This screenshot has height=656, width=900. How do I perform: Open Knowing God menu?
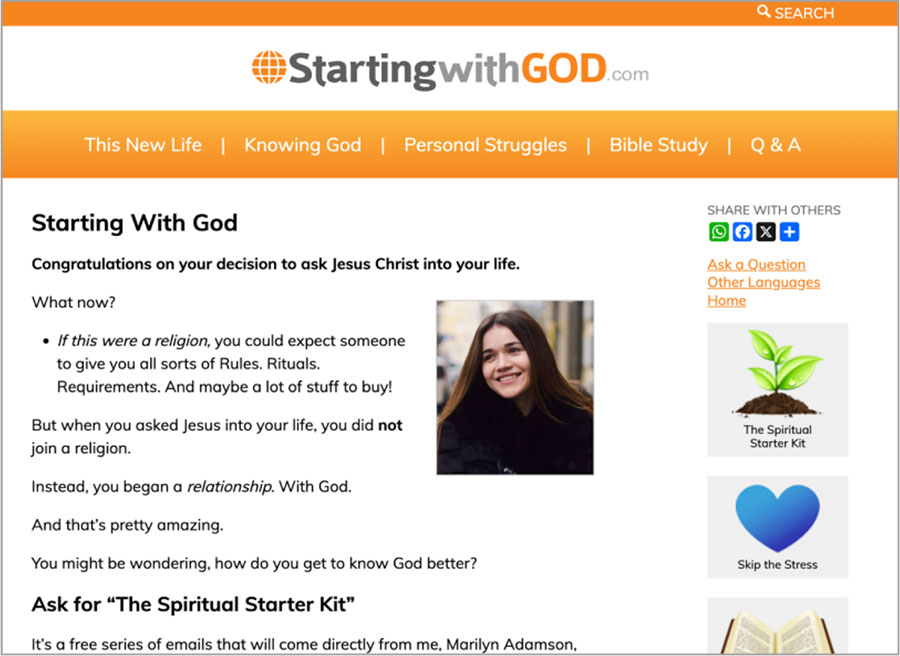302,145
